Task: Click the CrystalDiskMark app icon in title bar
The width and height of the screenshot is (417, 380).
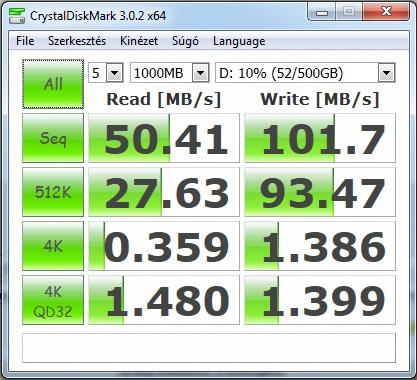Action: pos(17,15)
